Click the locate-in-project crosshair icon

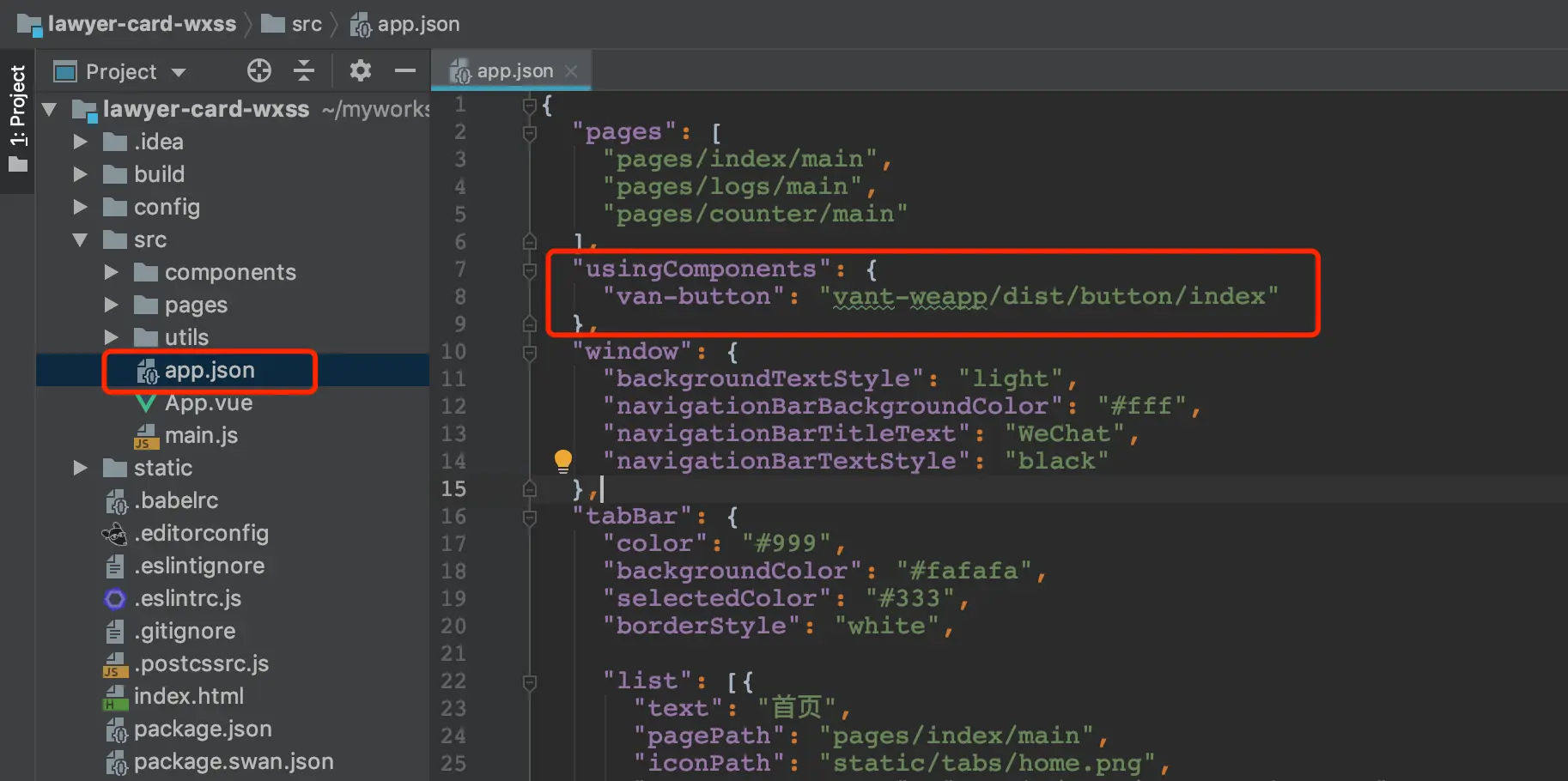click(259, 70)
